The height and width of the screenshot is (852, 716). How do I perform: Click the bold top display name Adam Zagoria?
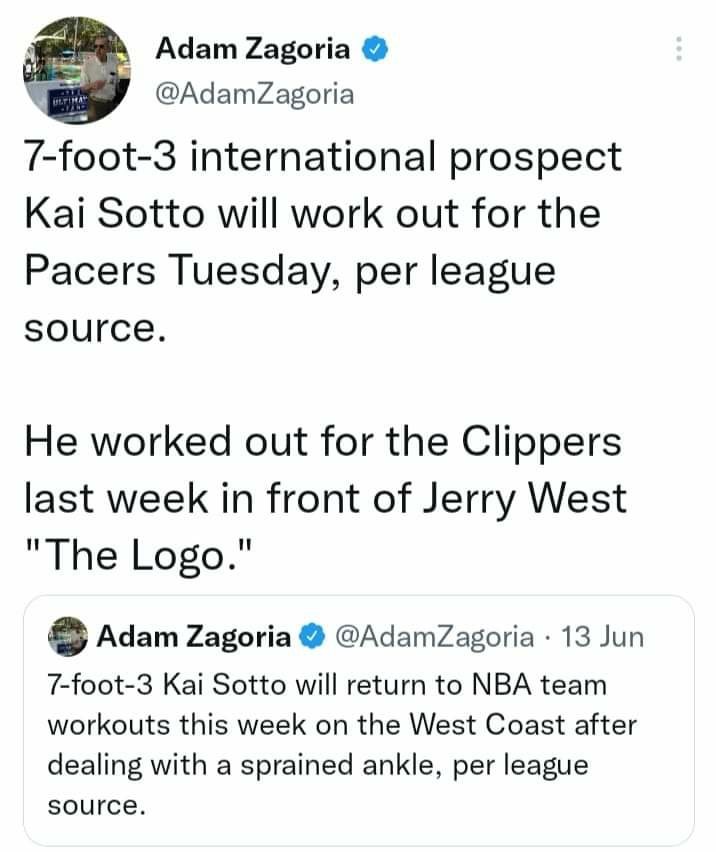[253, 49]
